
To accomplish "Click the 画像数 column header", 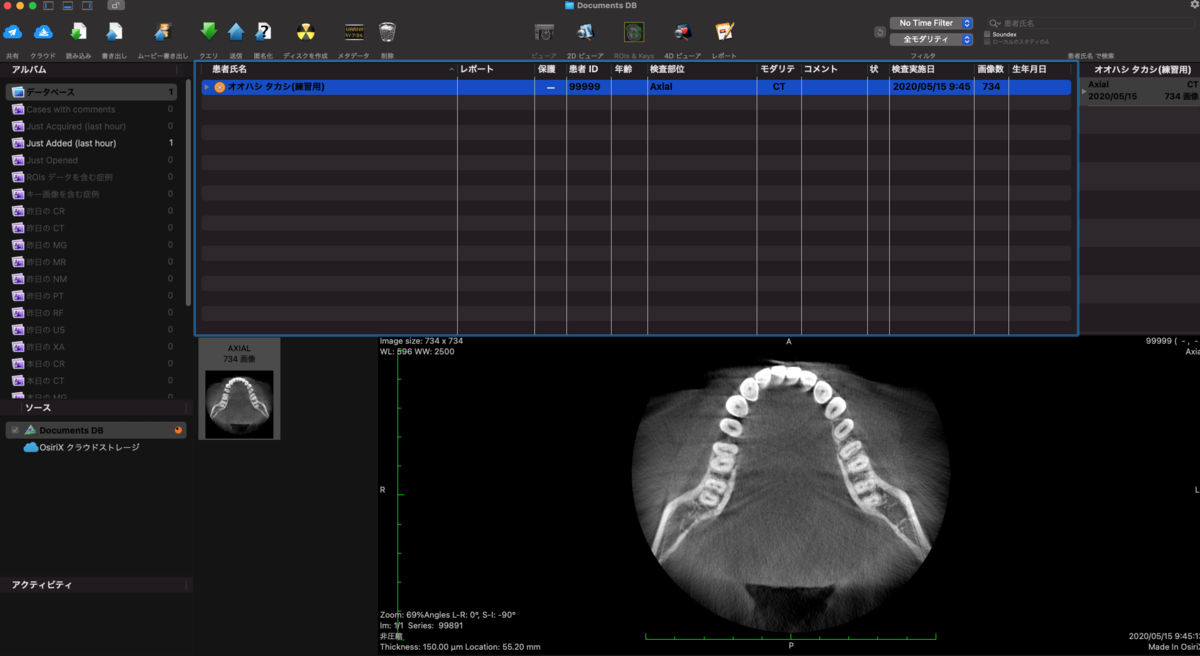I will 991,70.
